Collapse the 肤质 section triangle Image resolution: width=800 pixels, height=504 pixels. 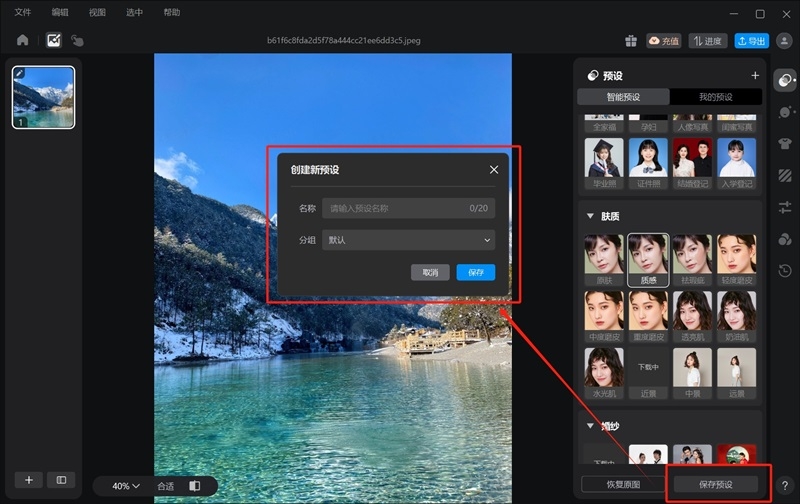click(590, 216)
